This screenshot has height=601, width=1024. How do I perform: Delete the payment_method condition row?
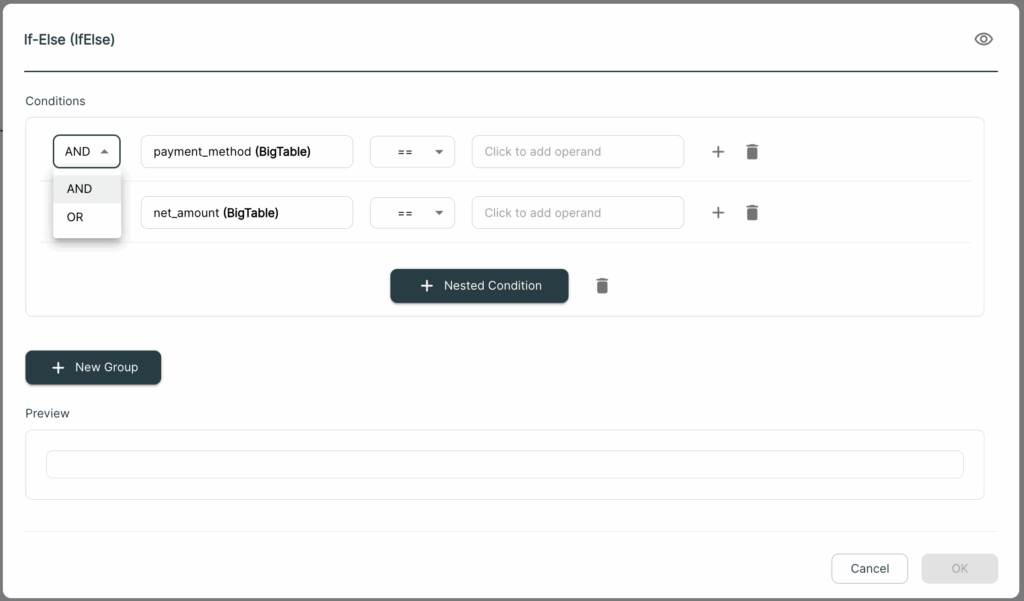point(752,152)
